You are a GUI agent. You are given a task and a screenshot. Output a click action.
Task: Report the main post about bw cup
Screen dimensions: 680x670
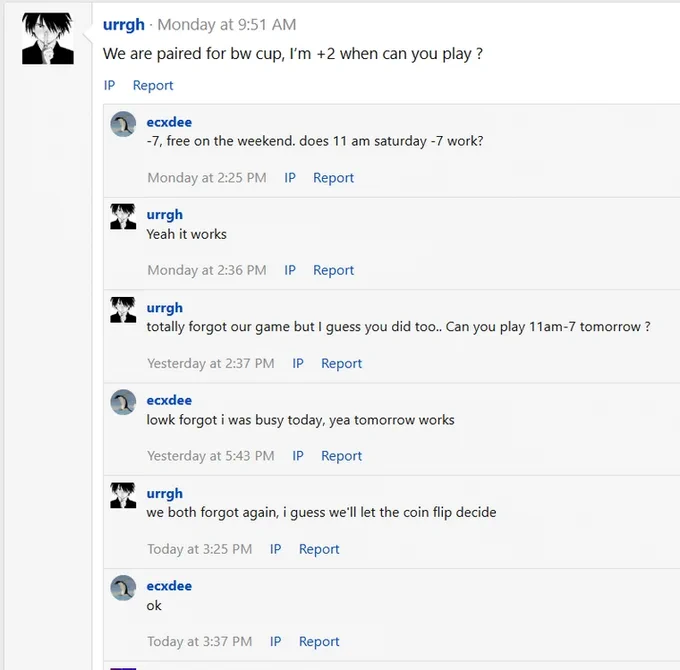(153, 85)
